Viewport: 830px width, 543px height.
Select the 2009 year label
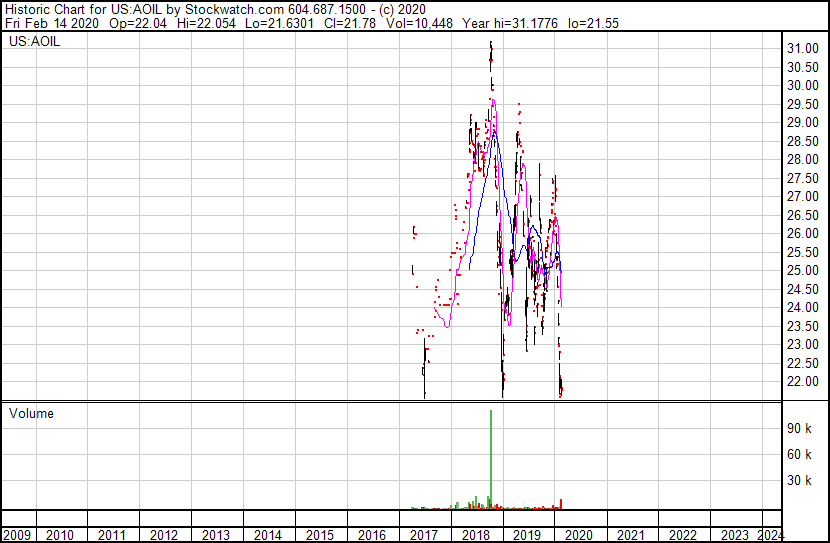[x=18, y=535]
